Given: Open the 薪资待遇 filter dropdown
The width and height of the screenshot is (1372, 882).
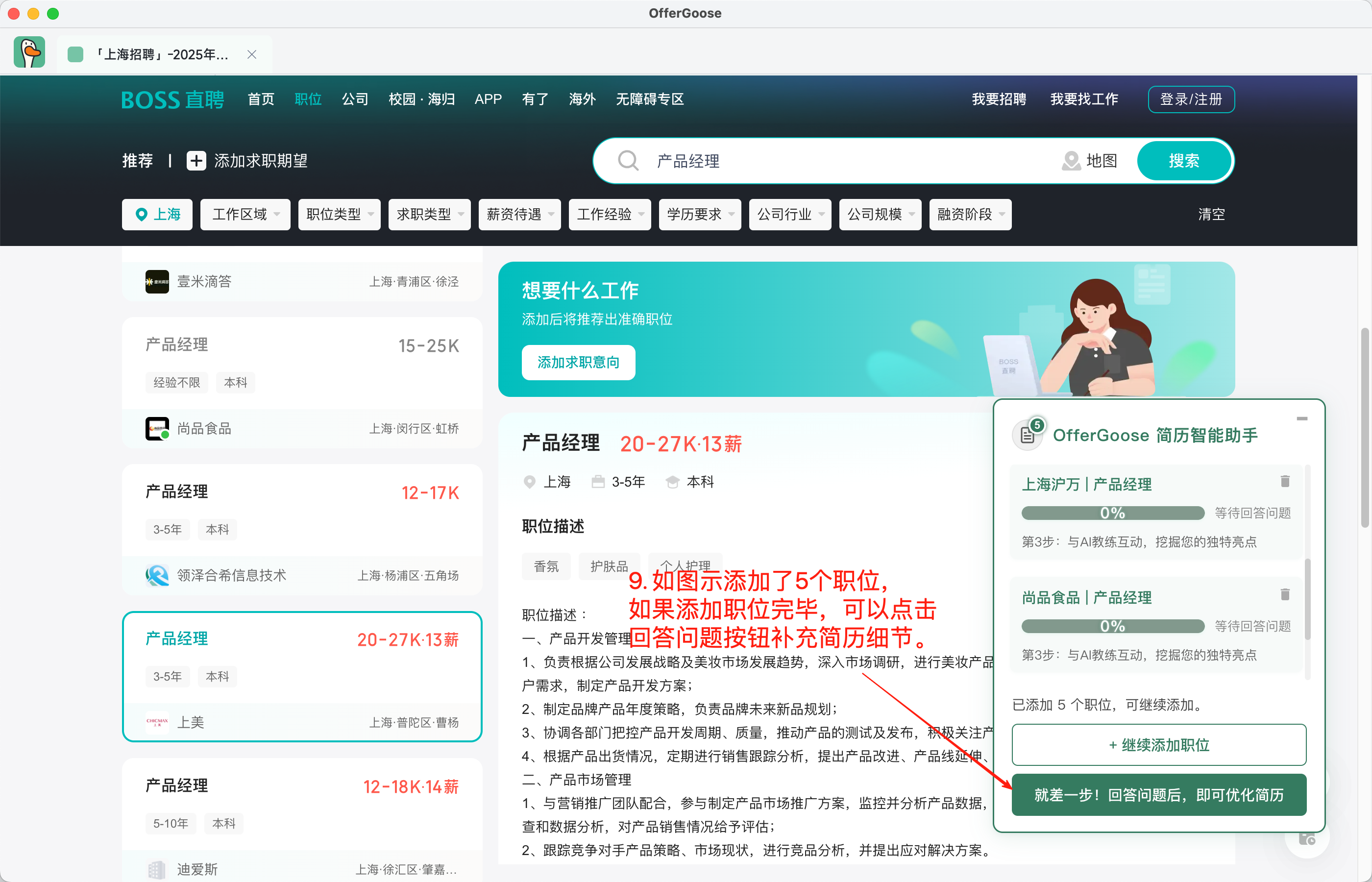Looking at the screenshot, I should 519,214.
